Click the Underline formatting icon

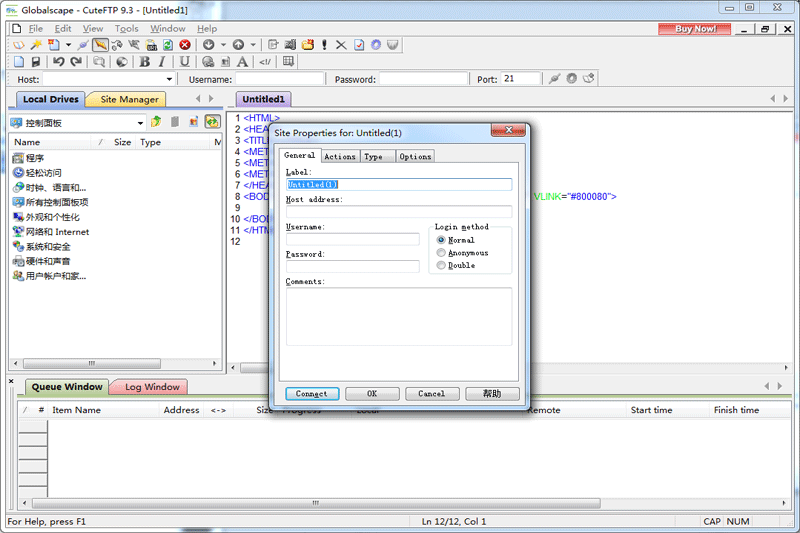(185, 62)
